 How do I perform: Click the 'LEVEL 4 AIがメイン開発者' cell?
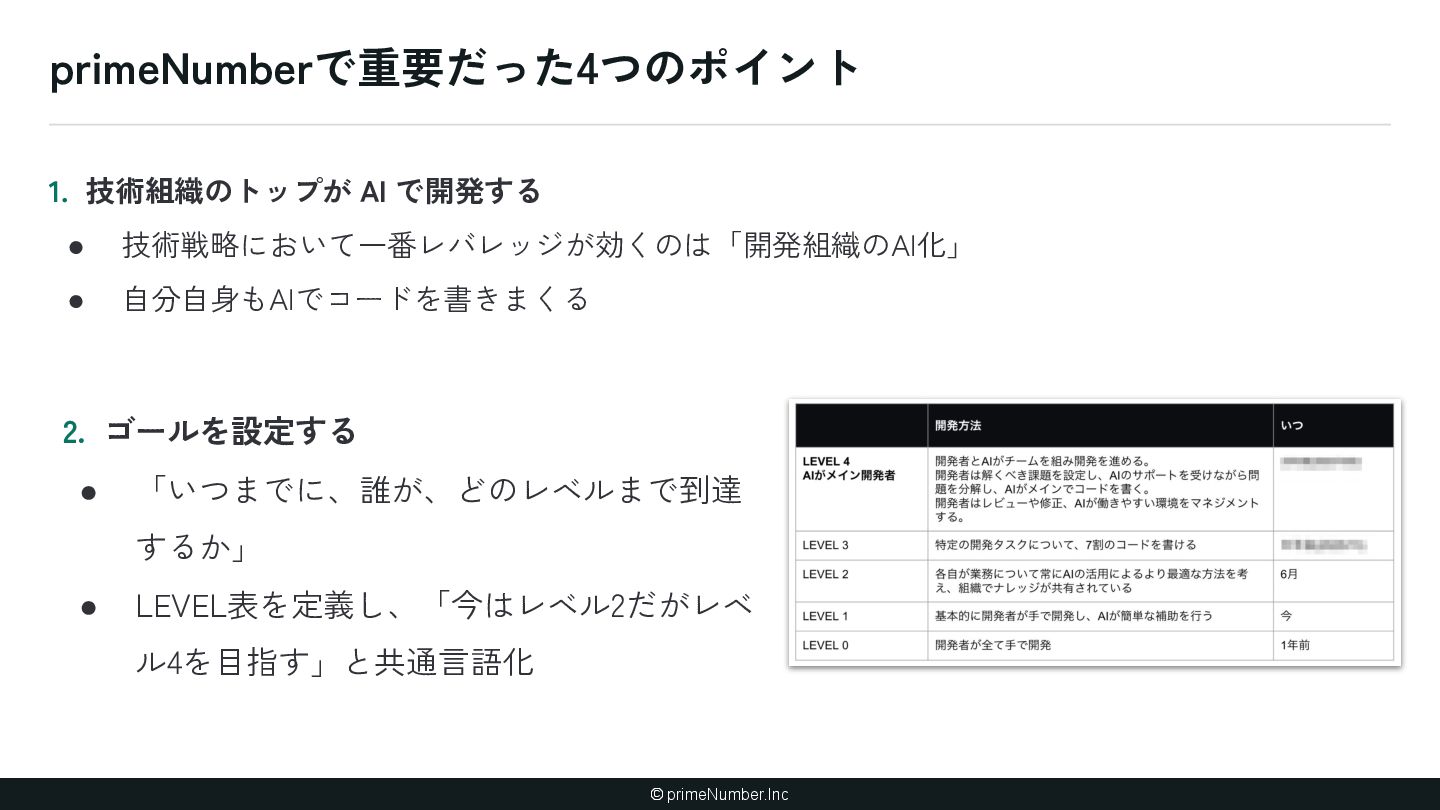(x=861, y=489)
